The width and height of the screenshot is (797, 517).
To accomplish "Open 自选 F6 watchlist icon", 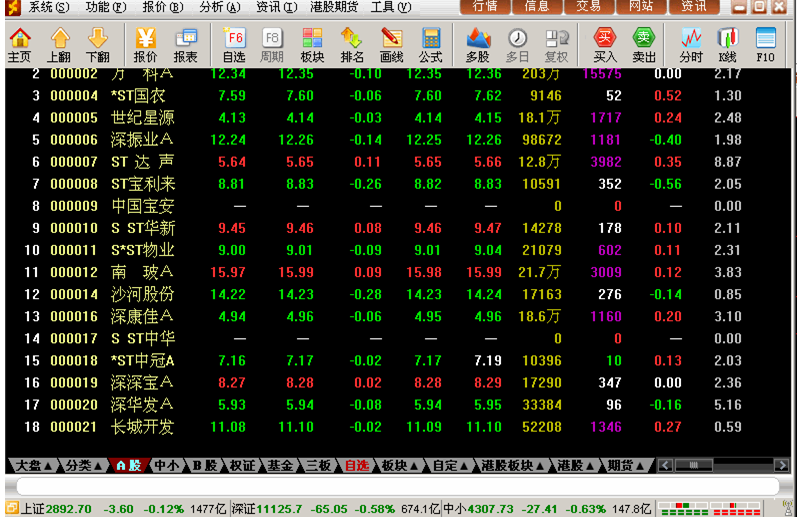I will 234,44.
